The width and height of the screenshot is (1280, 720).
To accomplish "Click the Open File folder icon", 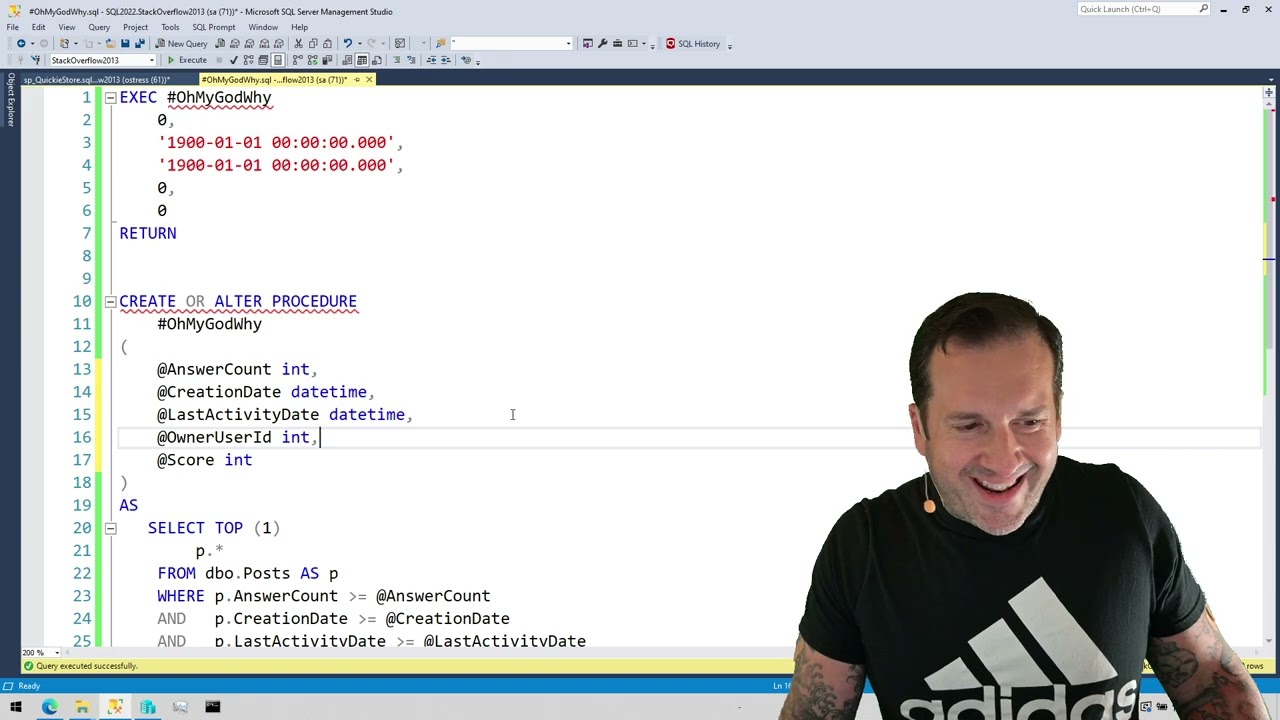I will [110, 43].
